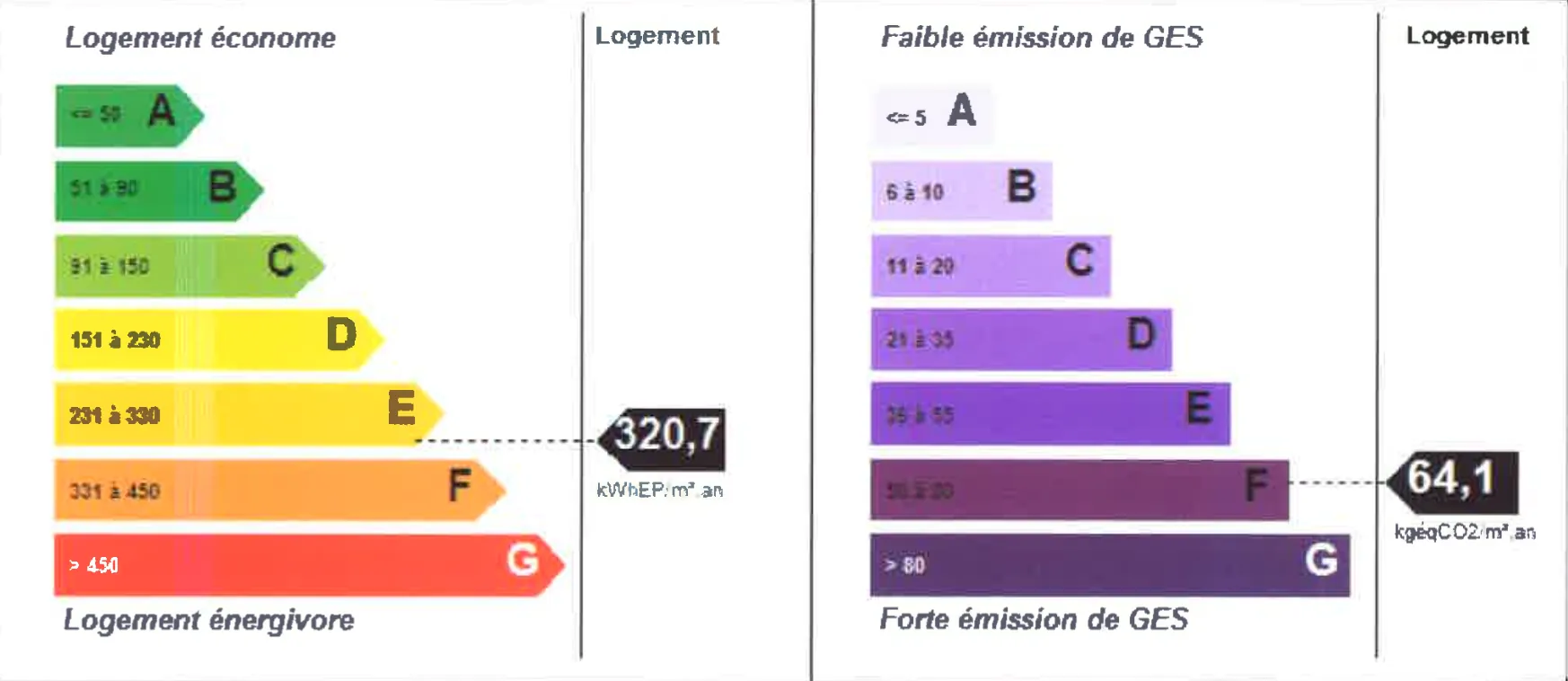1568x681 pixels.
Task: Select the orange class F bar (331 à 450)
Action: point(278,490)
